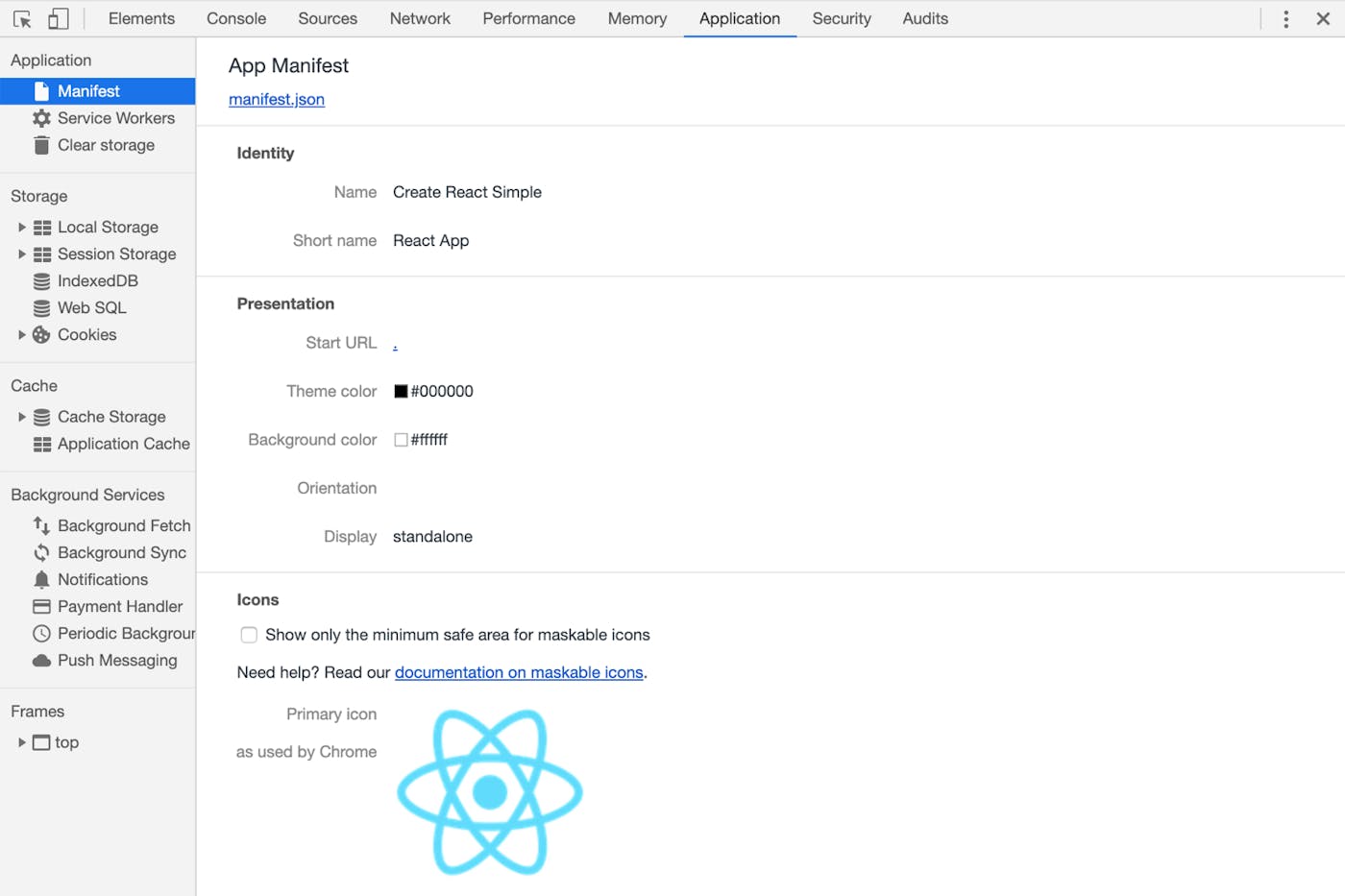Click the React primary icon image
Image resolution: width=1345 pixels, height=896 pixels.
click(490, 792)
